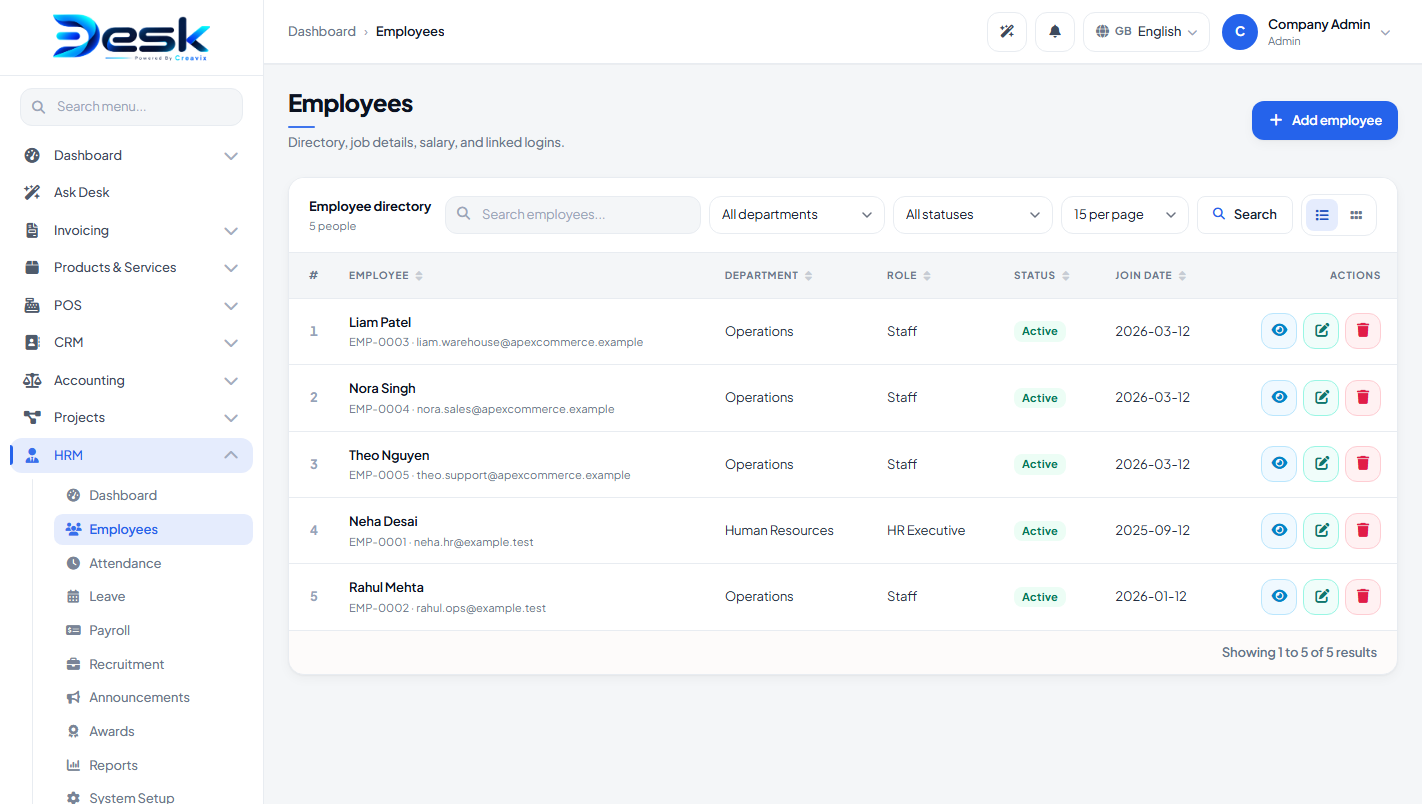
Task: View Liam Patel's employee record
Action: point(1279,331)
